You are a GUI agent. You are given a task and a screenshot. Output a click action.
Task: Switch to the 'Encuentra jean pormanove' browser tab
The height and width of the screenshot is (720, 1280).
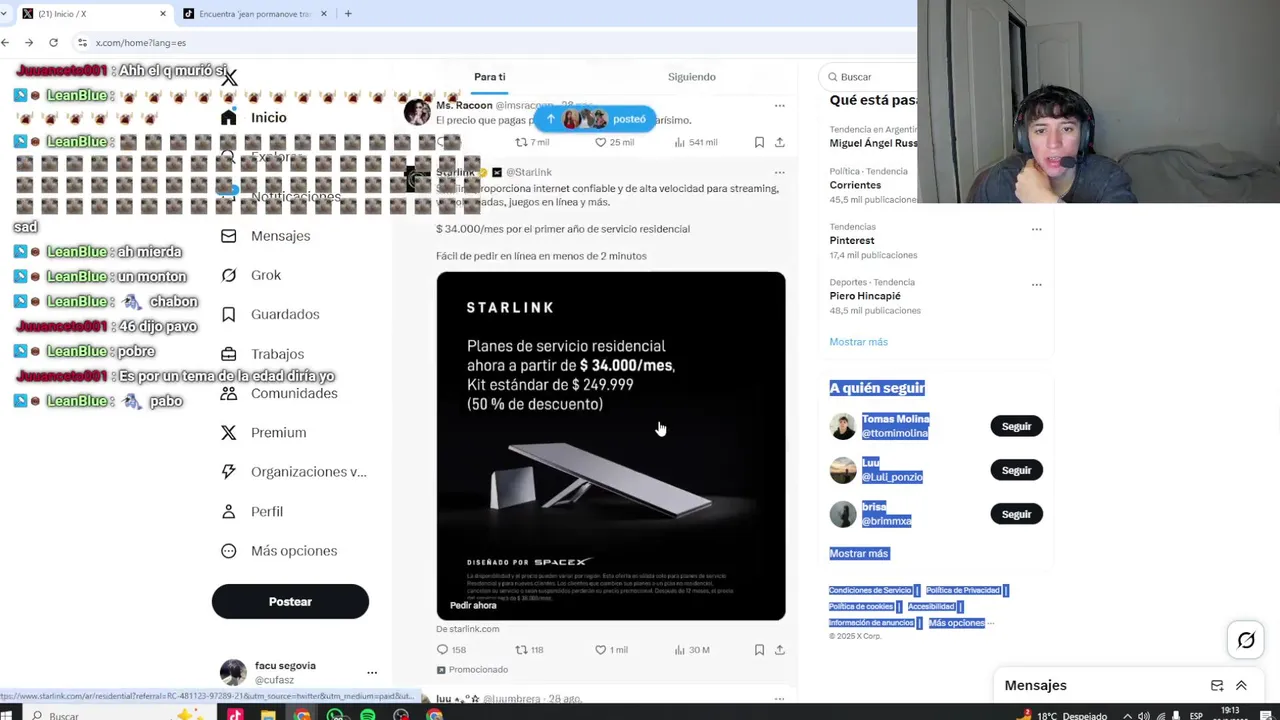[x=255, y=14]
